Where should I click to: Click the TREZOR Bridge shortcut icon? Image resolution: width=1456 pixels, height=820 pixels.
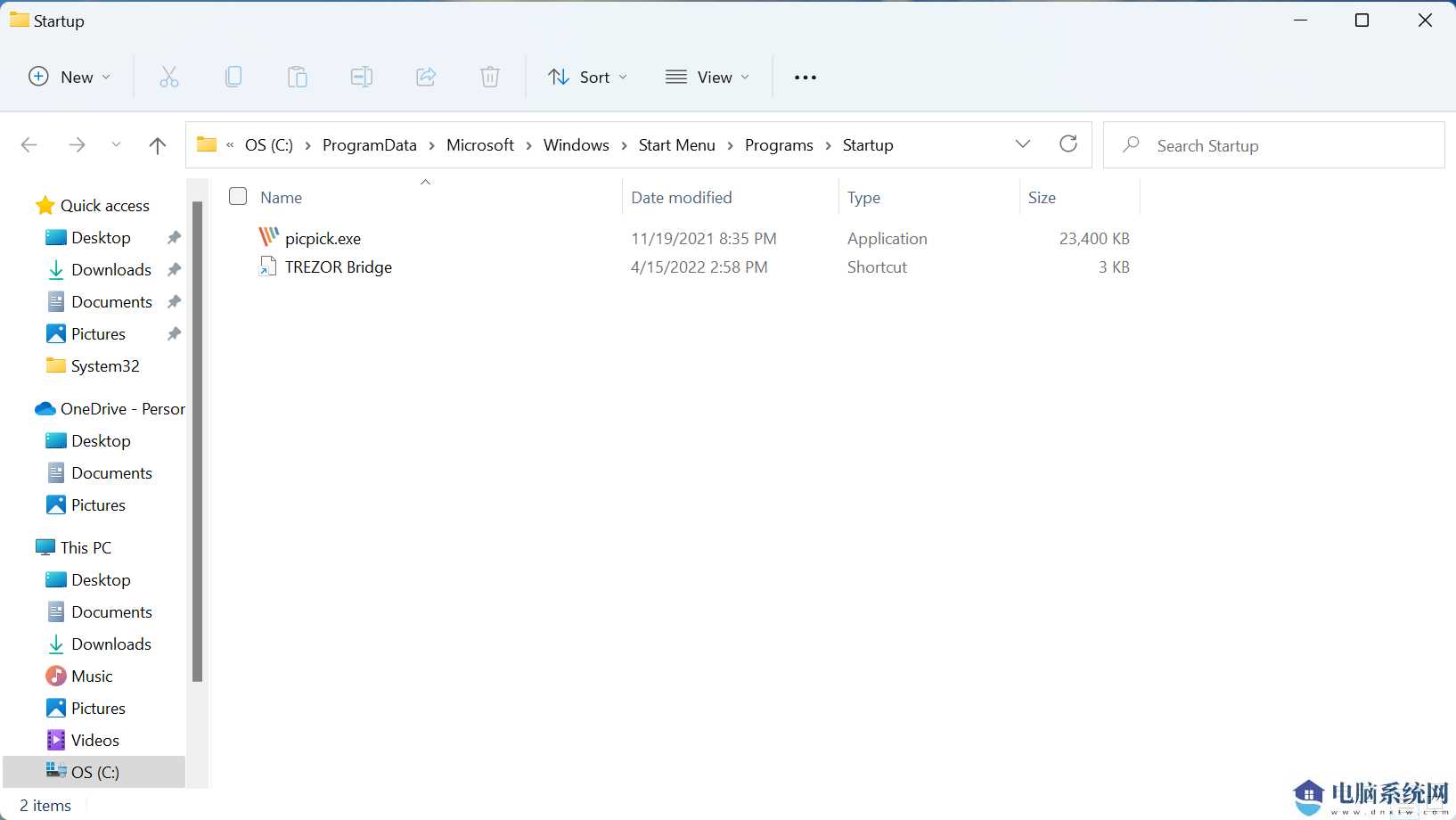pyautogui.click(x=267, y=266)
